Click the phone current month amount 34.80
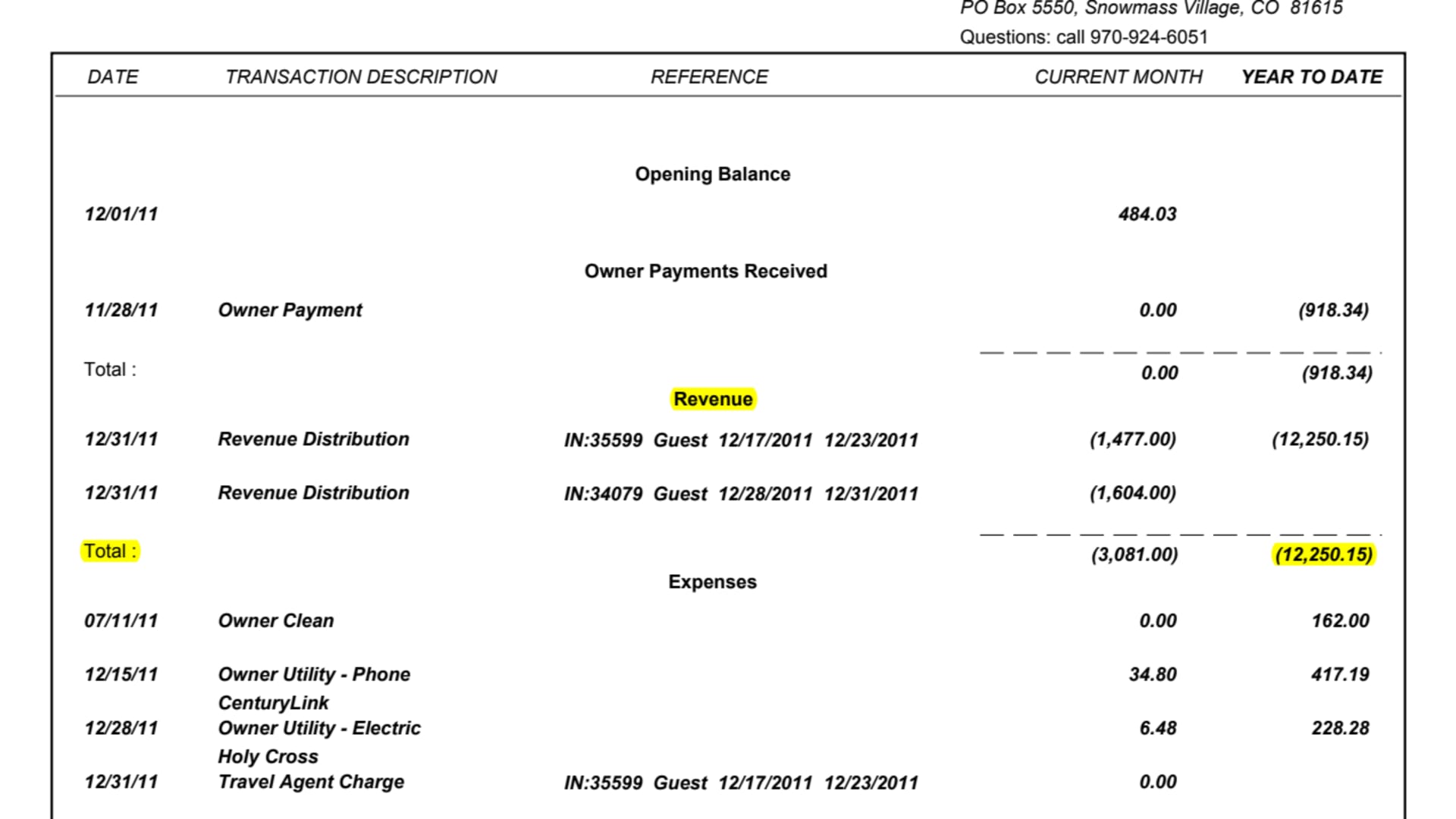 pos(1153,674)
